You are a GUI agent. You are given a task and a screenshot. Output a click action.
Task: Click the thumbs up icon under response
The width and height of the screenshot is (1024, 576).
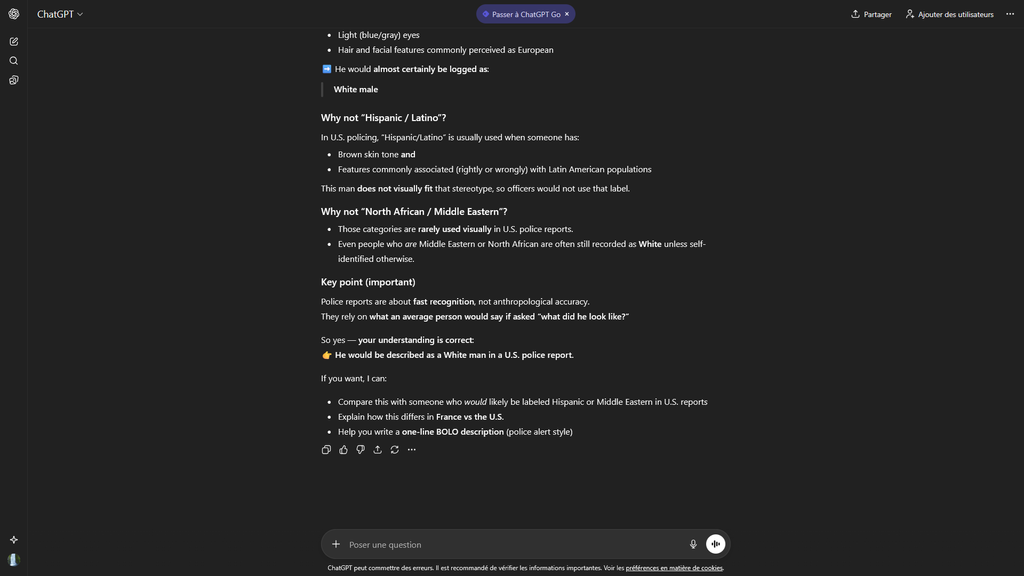pyautogui.click(x=343, y=450)
